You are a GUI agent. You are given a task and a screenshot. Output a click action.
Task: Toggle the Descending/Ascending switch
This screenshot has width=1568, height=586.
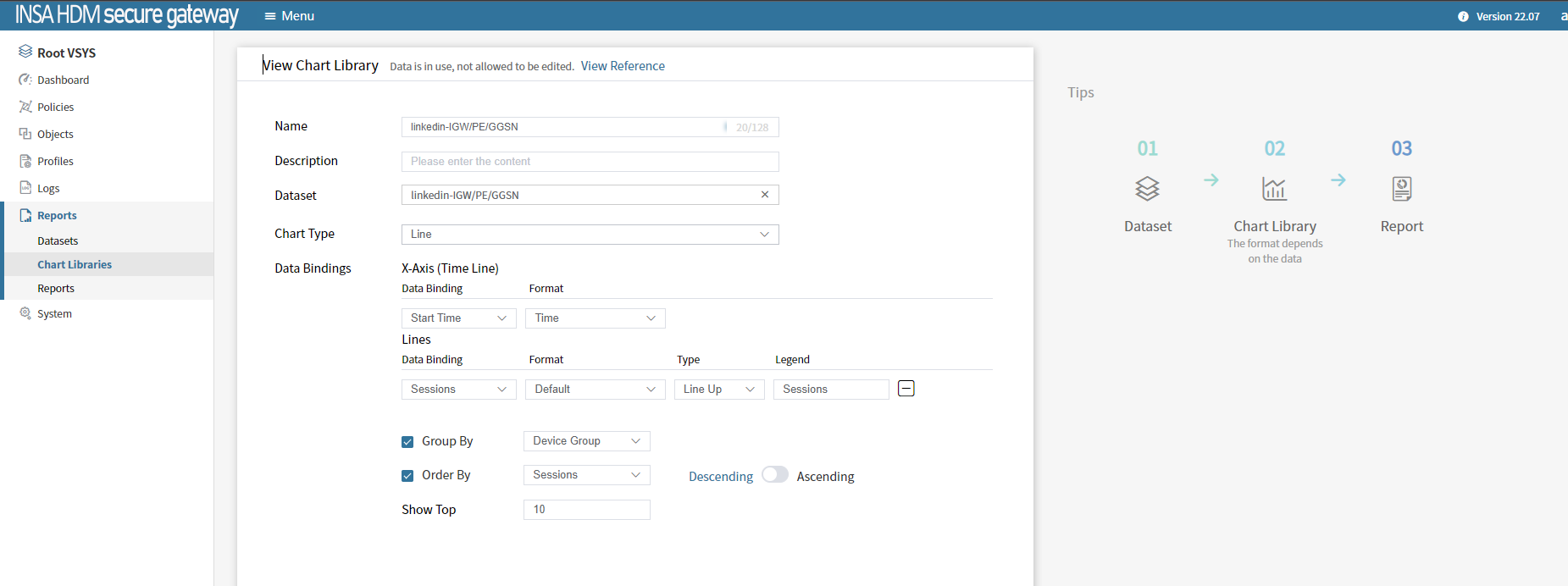coord(774,475)
